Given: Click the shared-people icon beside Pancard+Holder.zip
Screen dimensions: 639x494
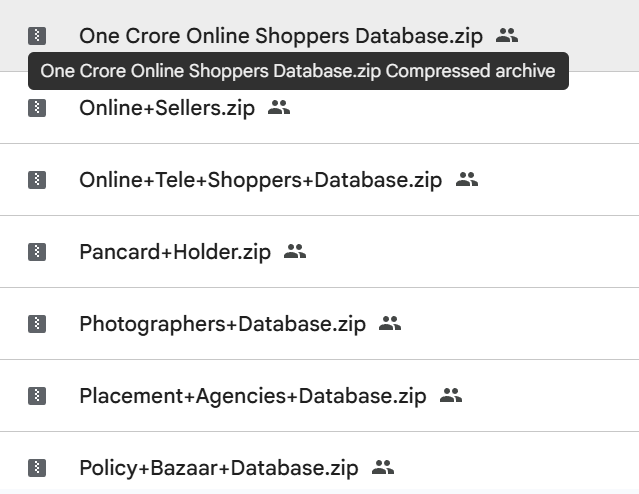Looking at the screenshot, I should click(x=295, y=252).
